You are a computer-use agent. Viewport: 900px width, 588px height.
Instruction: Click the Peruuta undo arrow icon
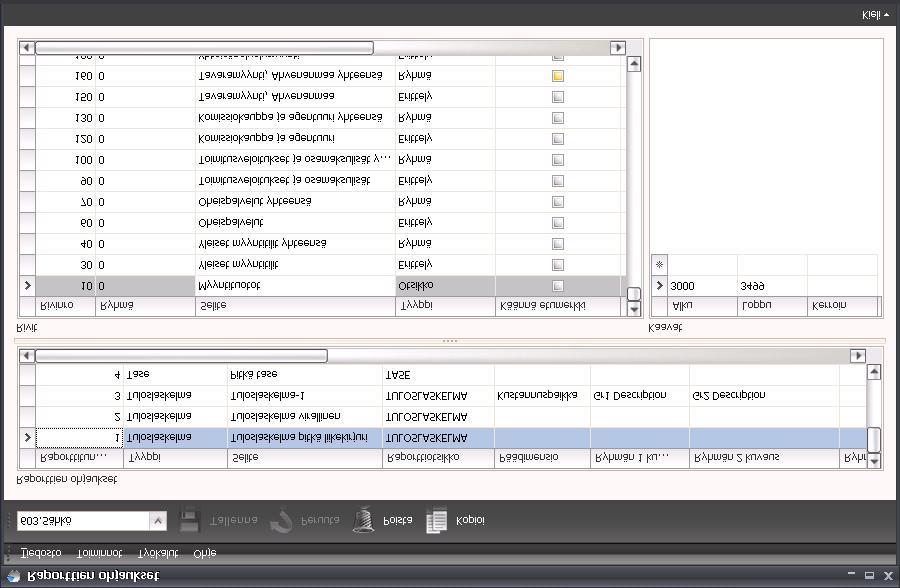pos(281,520)
